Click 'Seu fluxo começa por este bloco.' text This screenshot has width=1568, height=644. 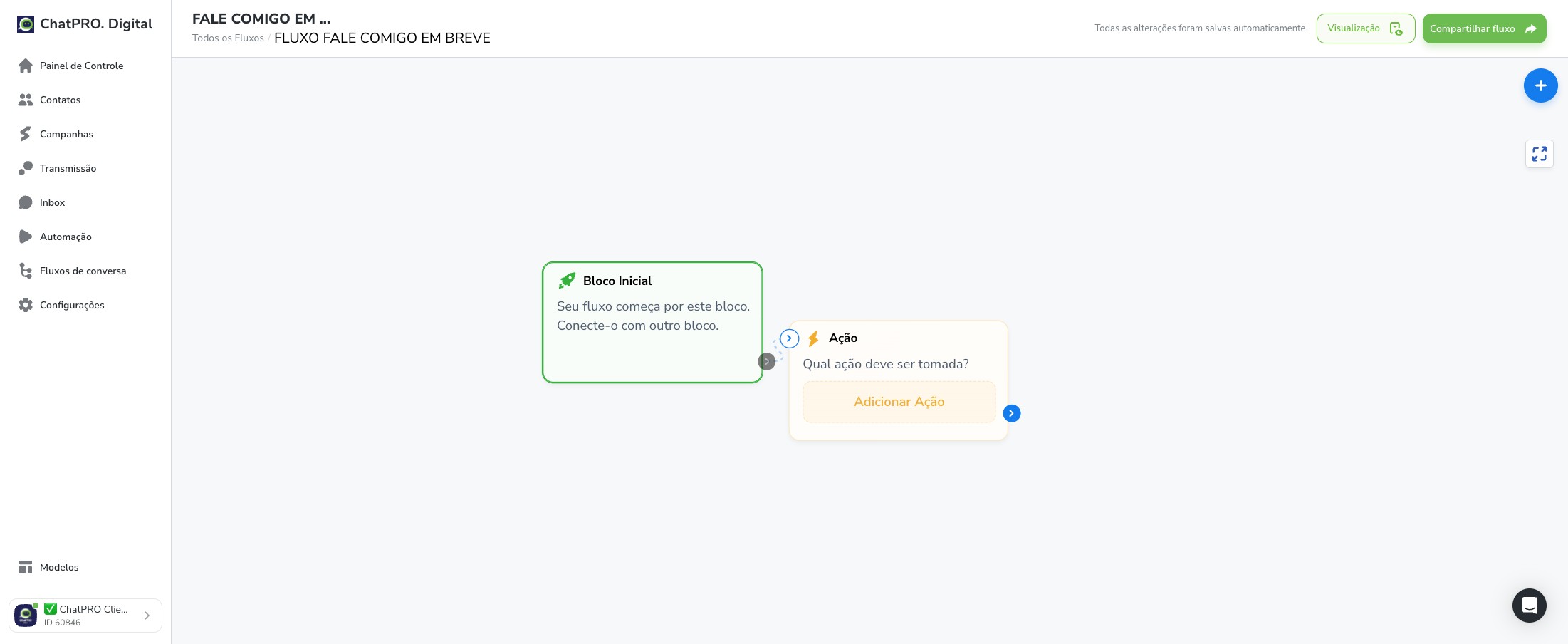coord(653,306)
